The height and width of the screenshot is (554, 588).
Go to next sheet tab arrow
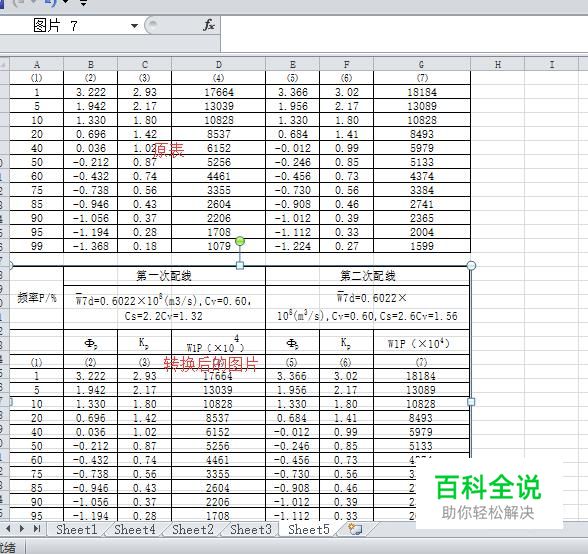click(x=22, y=529)
